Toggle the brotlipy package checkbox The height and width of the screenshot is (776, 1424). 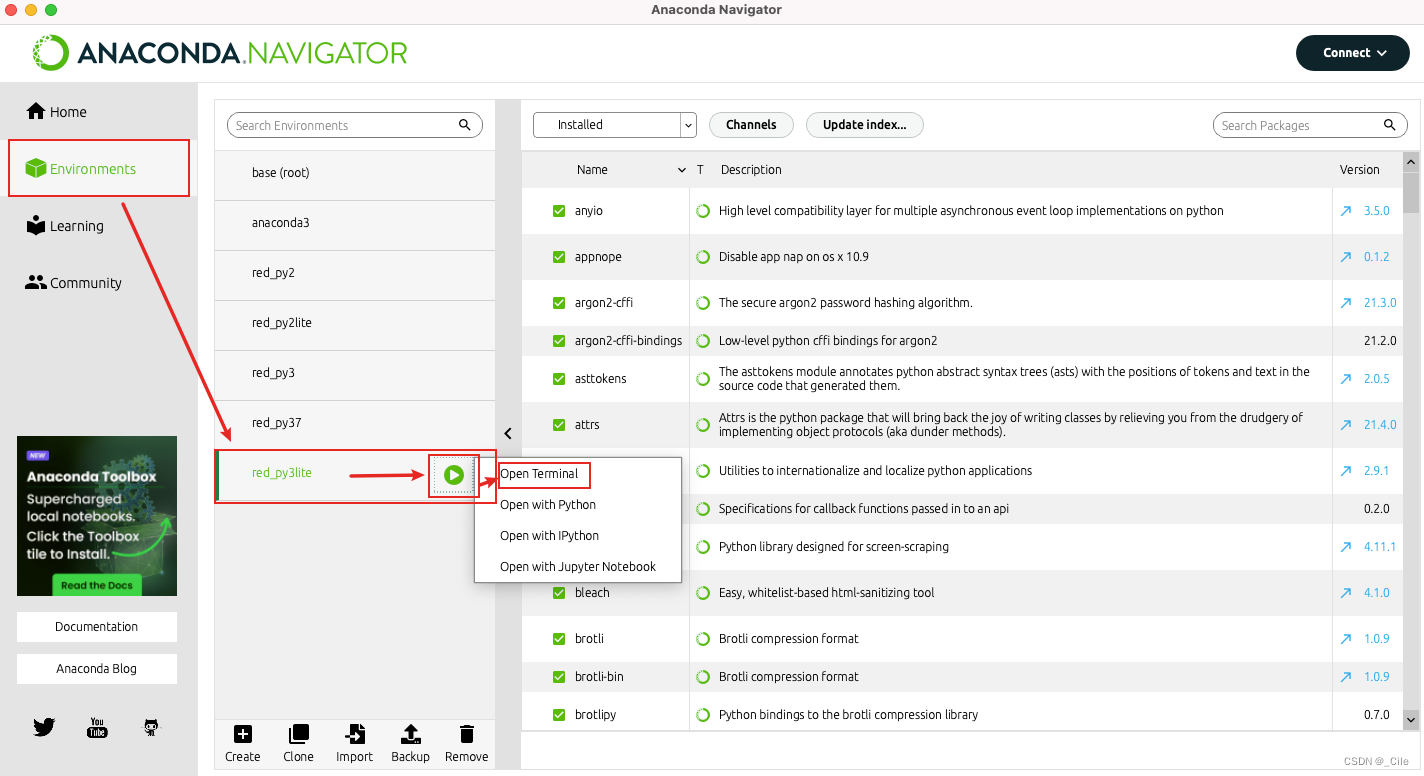(559, 715)
